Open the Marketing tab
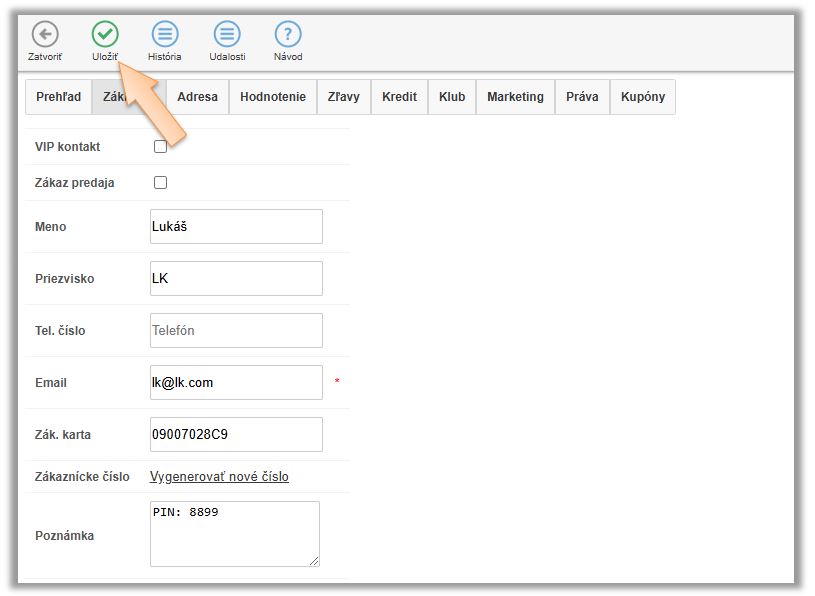815x596 pixels. click(515, 97)
